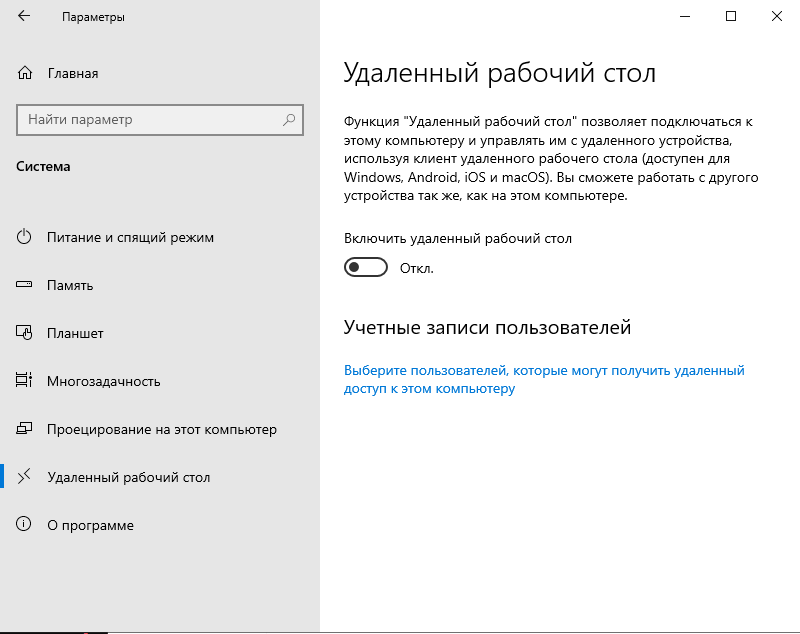Click the search magnifier icon
Viewport: 800px width, 634px height.
[x=289, y=119]
